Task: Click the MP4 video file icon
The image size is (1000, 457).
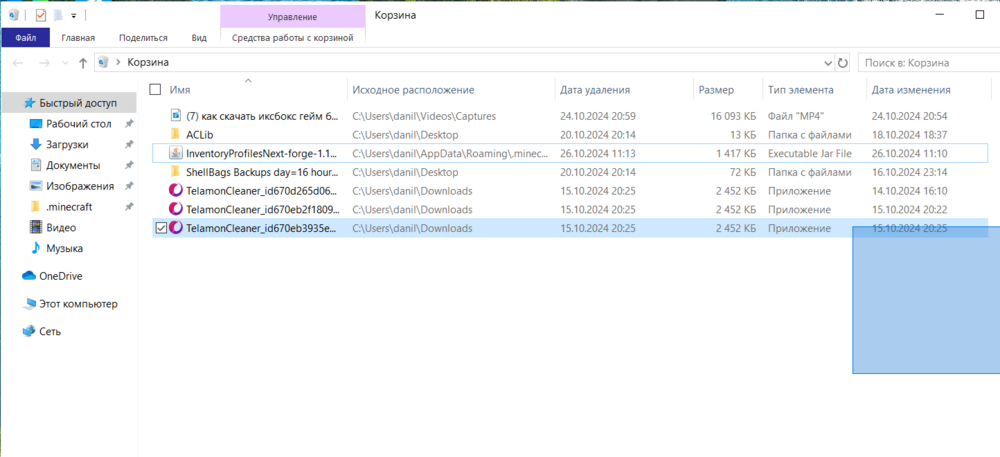Action: point(176,116)
